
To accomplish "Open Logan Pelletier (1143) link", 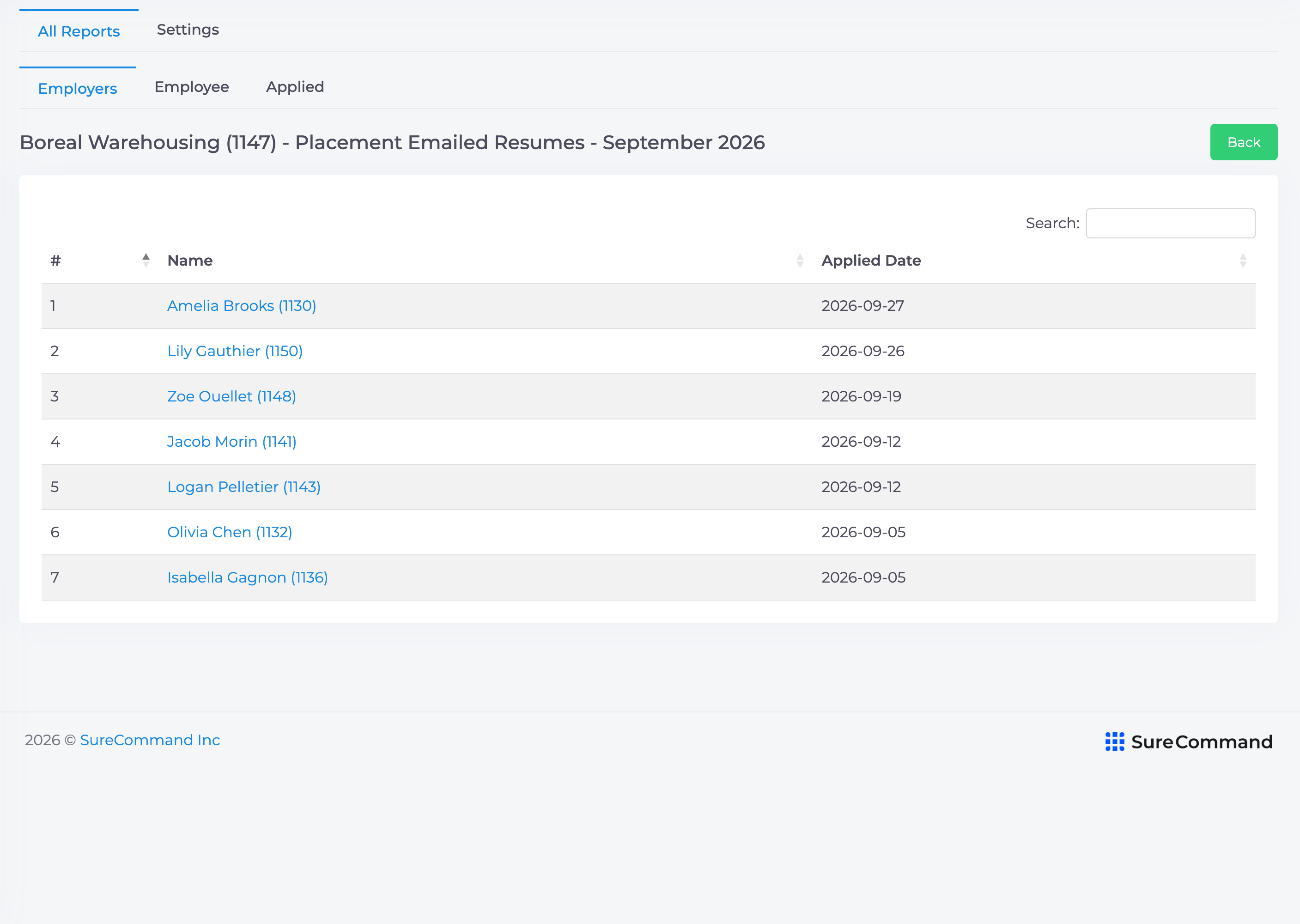I will click(x=244, y=487).
